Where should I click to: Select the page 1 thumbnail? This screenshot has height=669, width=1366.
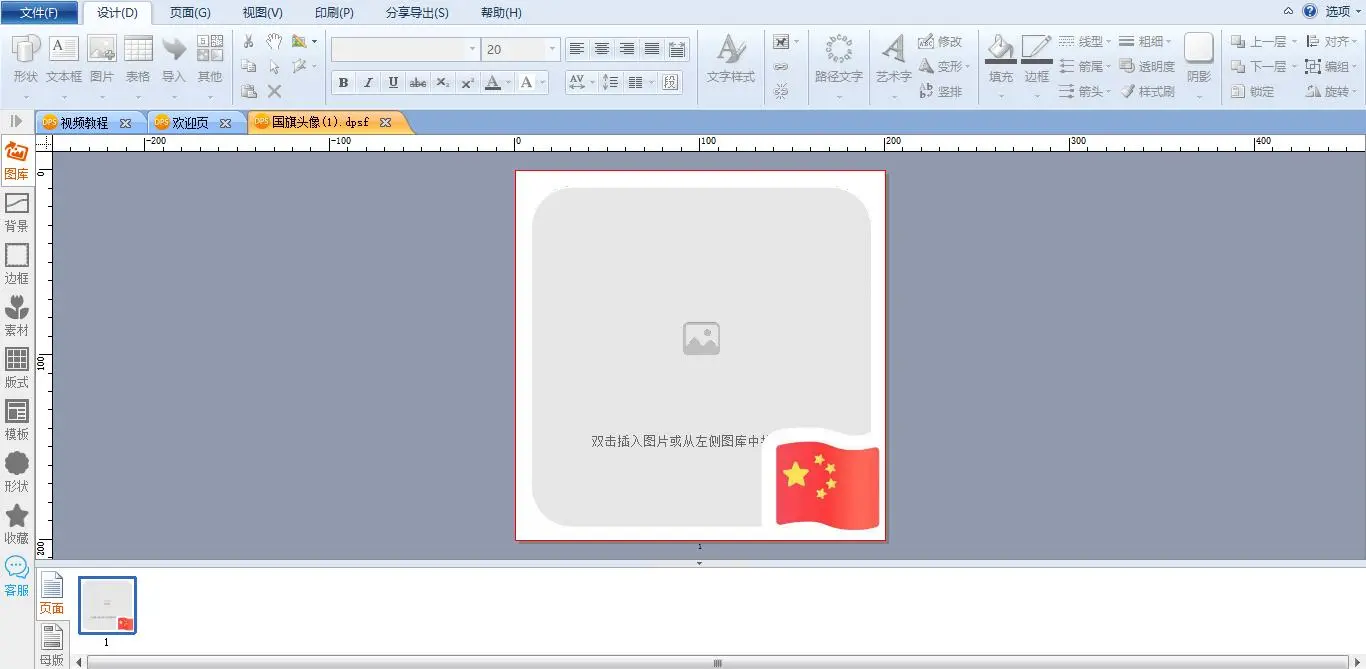pos(107,605)
